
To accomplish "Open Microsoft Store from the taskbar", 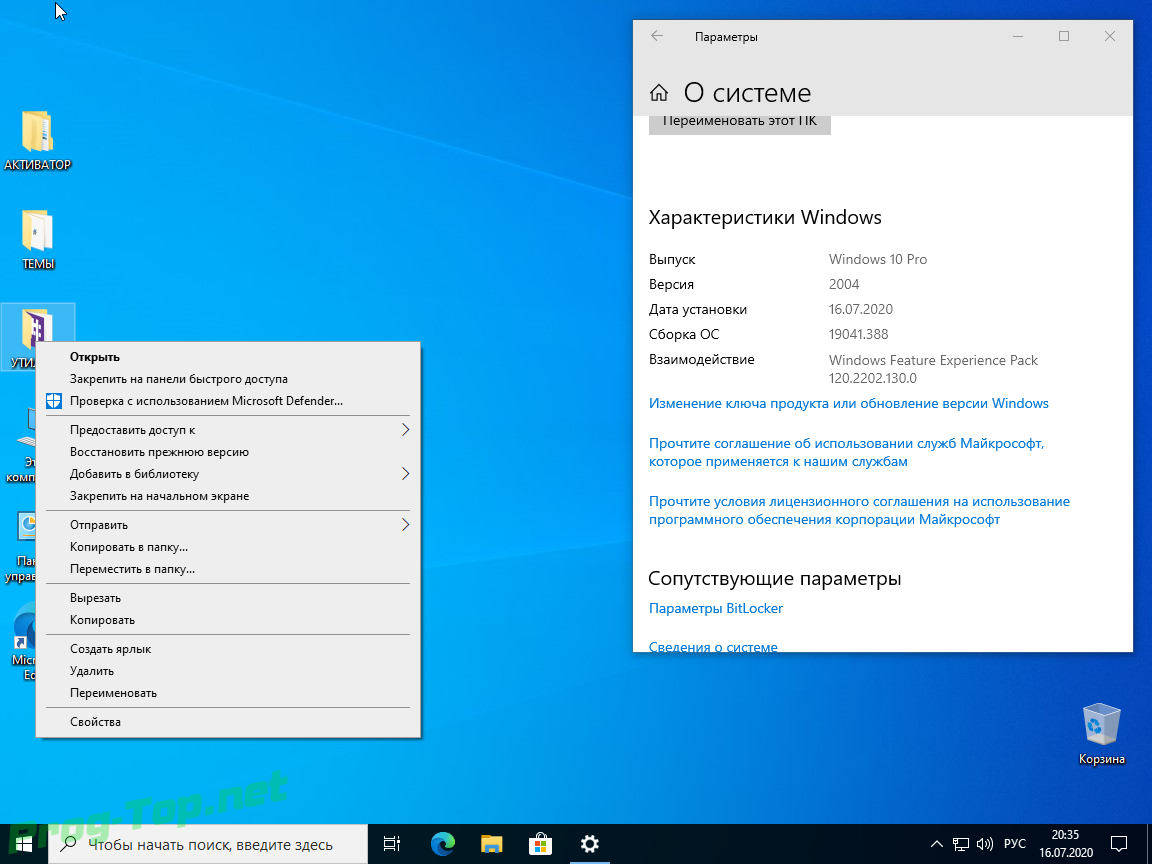I will tap(540, 844).
